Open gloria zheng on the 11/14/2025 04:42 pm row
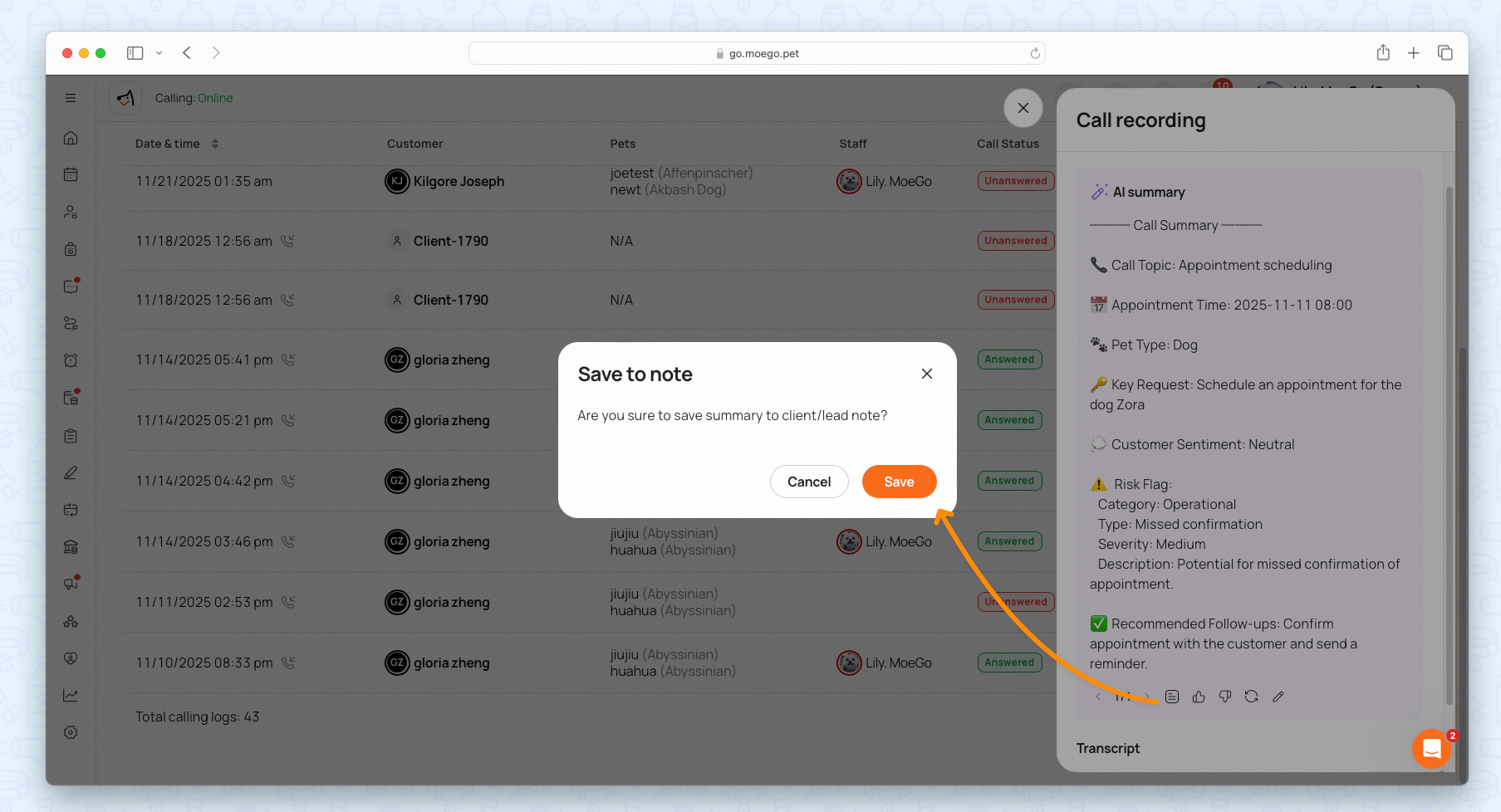The width and height of the screenshot is (1501, 812). pos(451,481)
